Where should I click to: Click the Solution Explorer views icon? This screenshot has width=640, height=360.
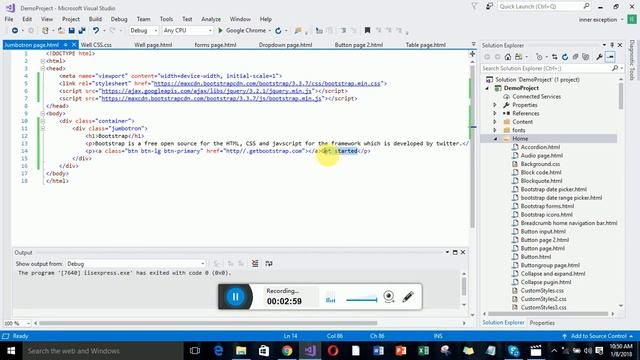518,57
